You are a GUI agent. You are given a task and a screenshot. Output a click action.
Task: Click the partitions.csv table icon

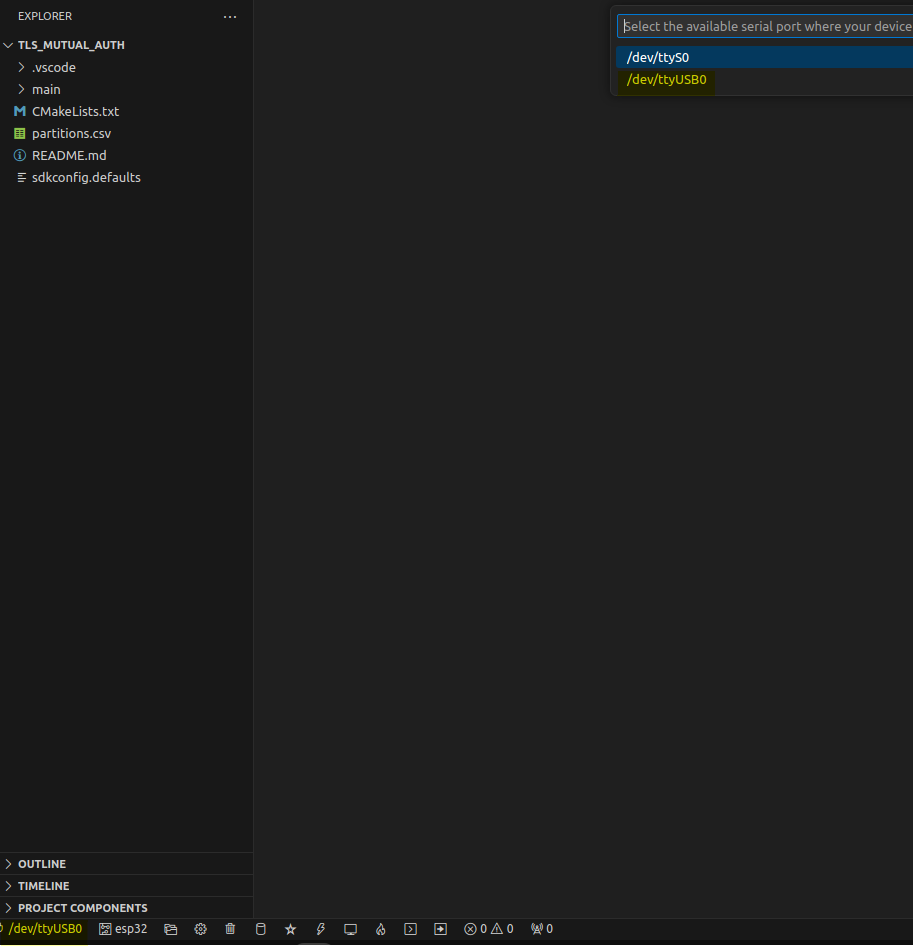tap(20, 133)
